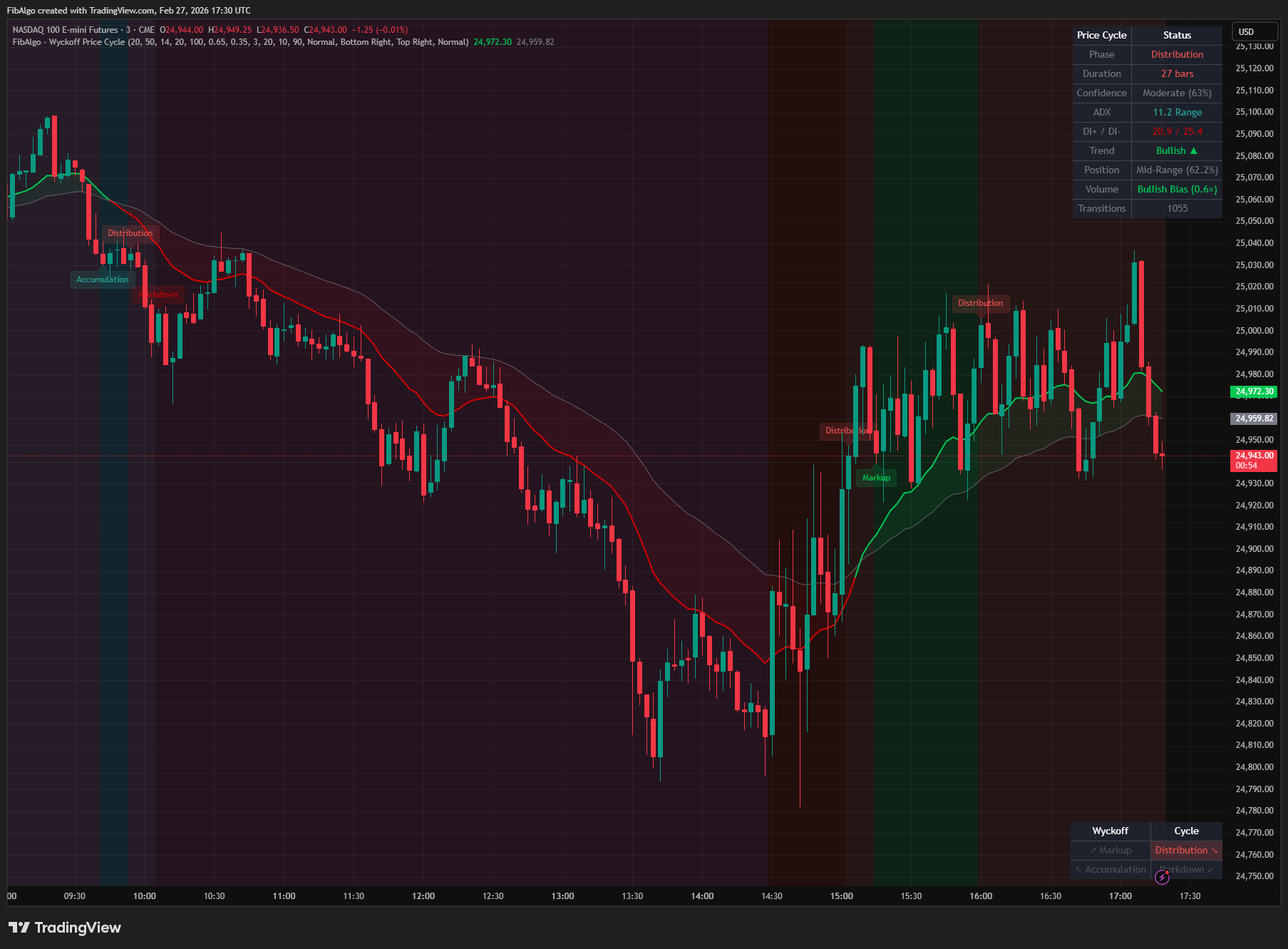
Task: Click the red 24,943.00 price label
Action: click(x=1253, y=454)
